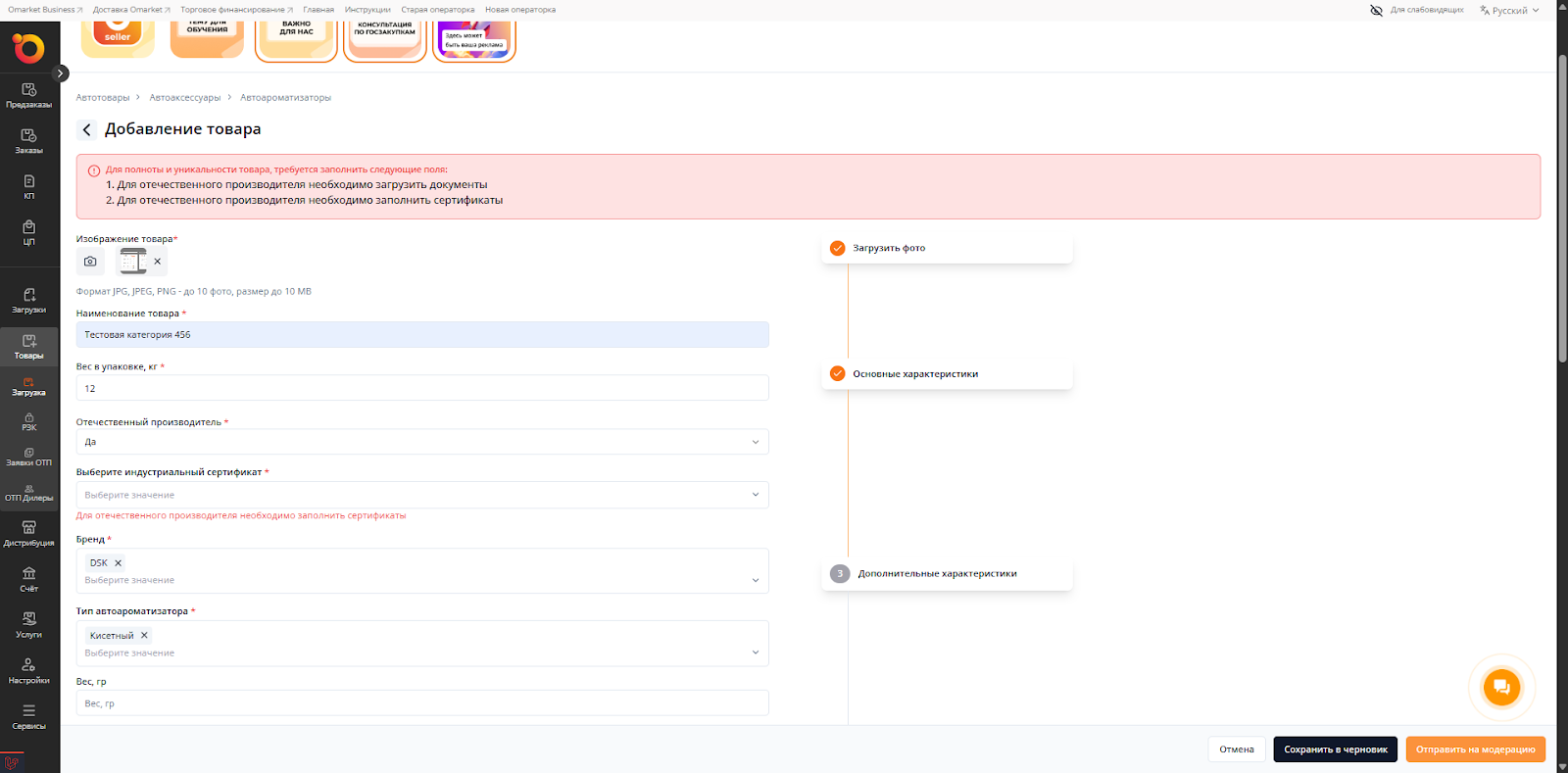Go to Главная in top menu
Screen dimensions: 1568x773
[318, 10]
